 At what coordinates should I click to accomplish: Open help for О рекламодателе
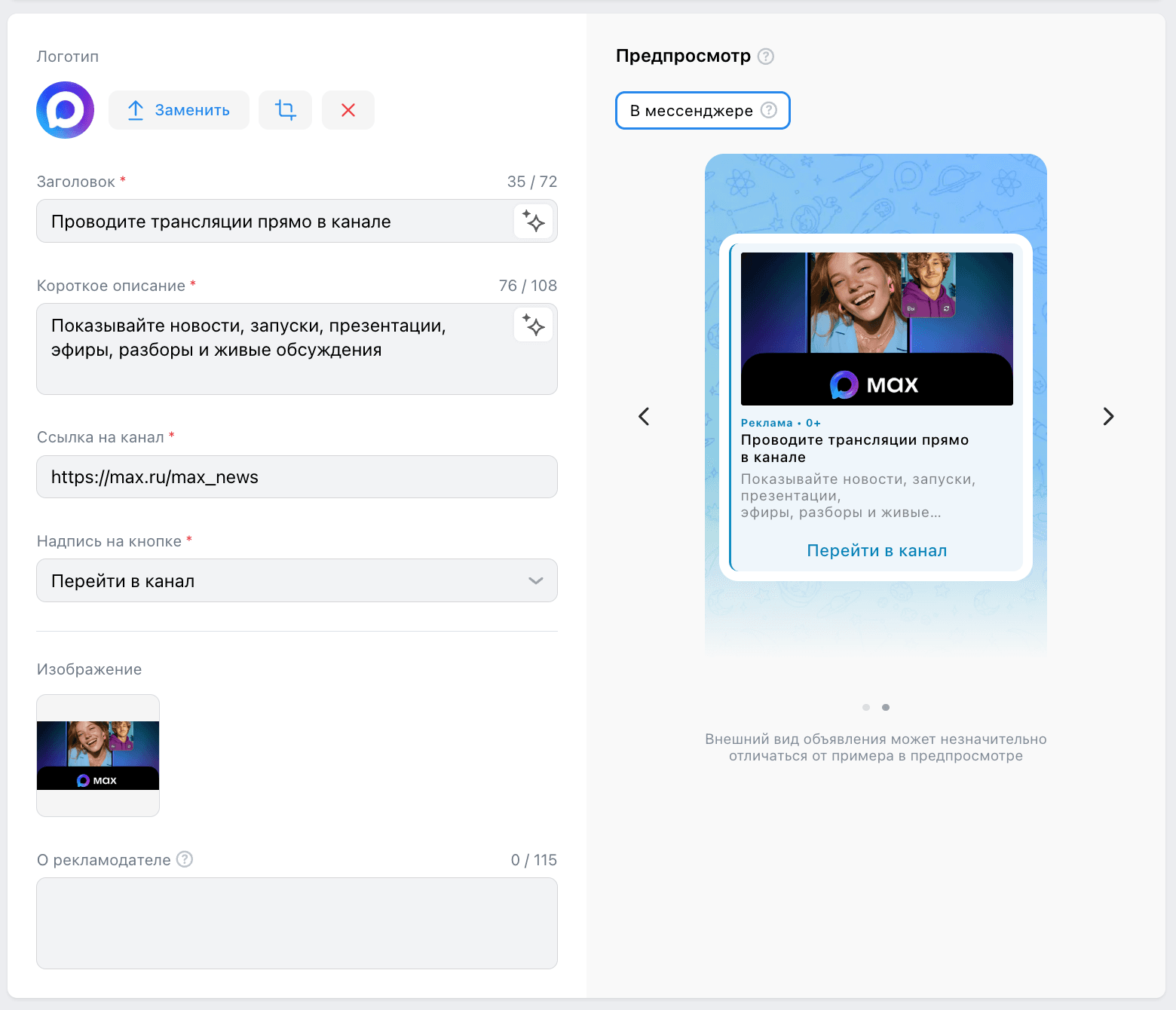click(x=185, y=859)
